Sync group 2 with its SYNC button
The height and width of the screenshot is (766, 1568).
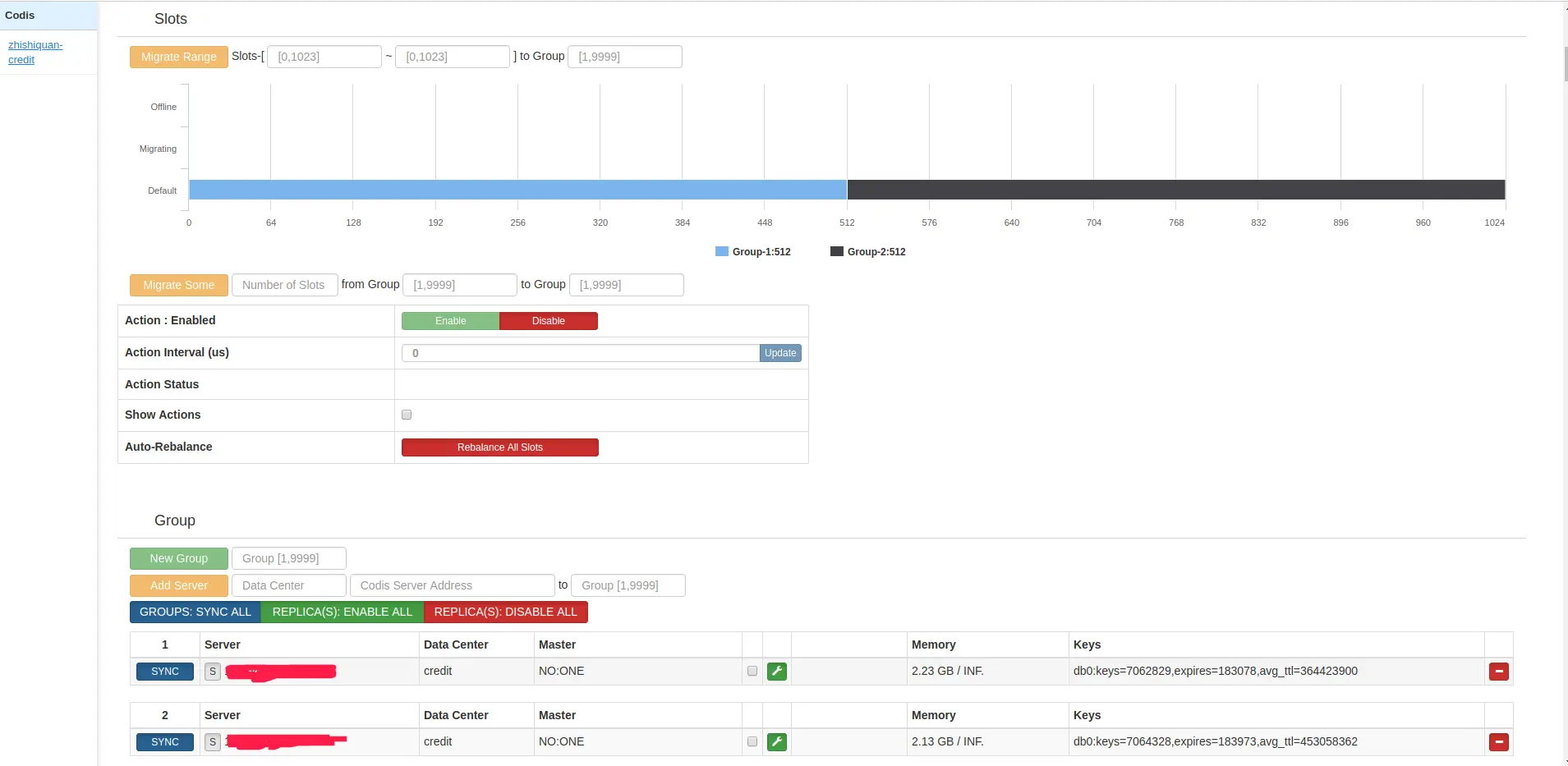click(165, 742)
